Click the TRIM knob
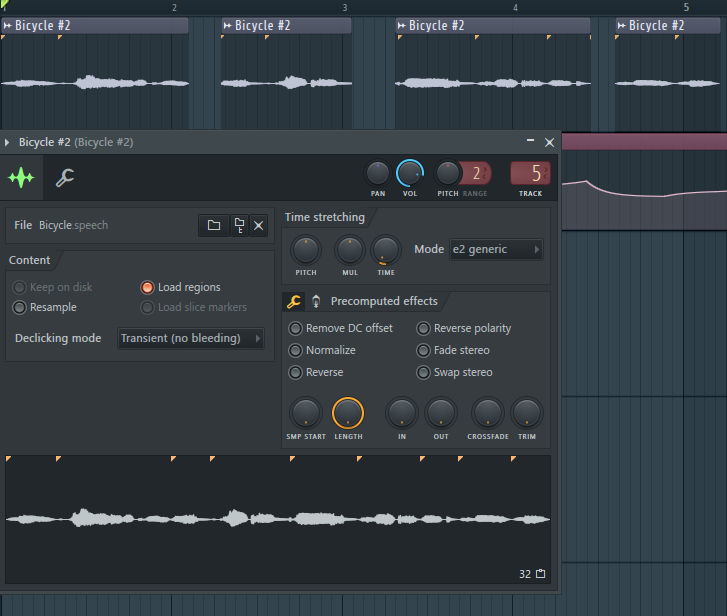The width and height of the screenshot is (727, 616). click(x=527, y=413)
